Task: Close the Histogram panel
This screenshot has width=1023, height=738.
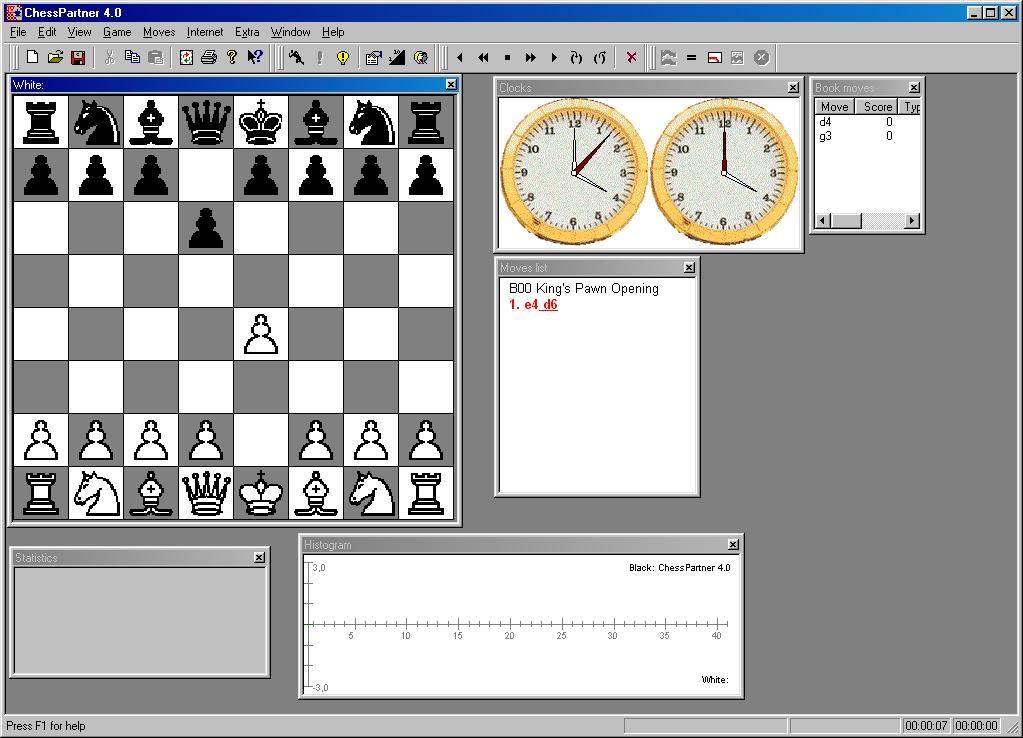Action: pyautogui.click(x=733, y=545)
